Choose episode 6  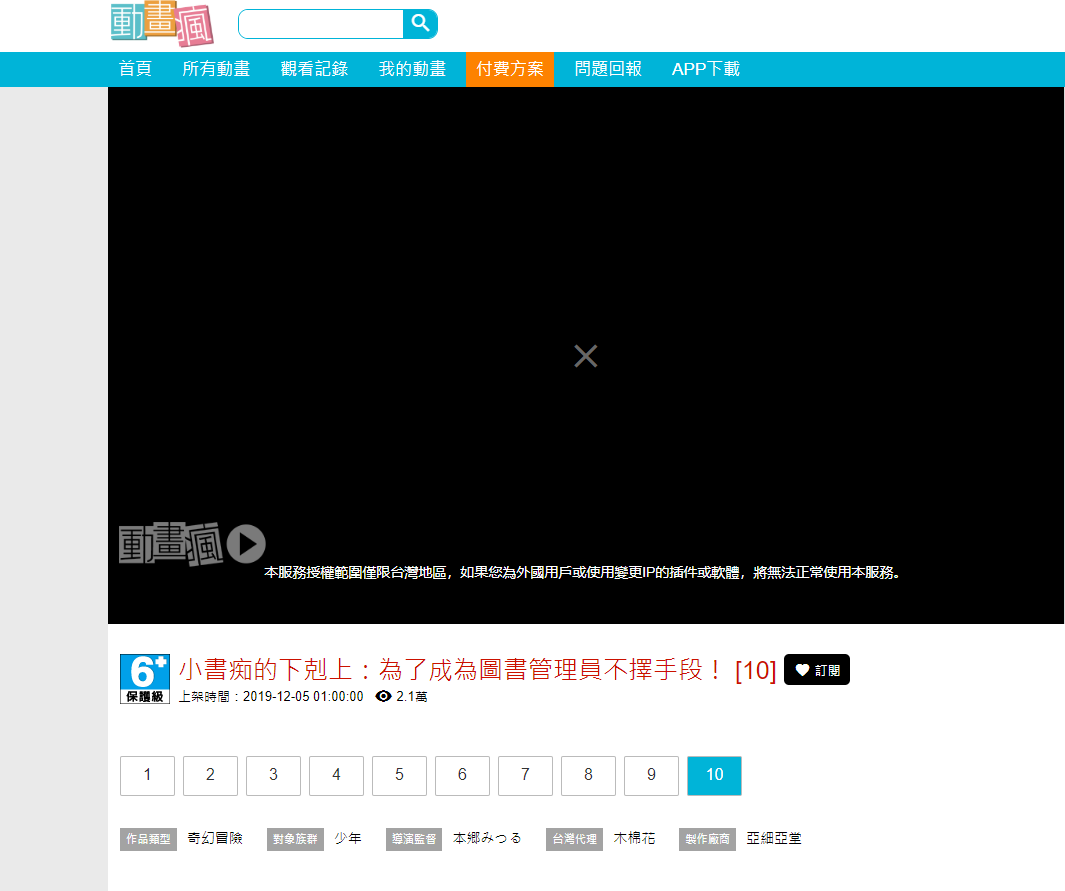[x=463, y=775]
